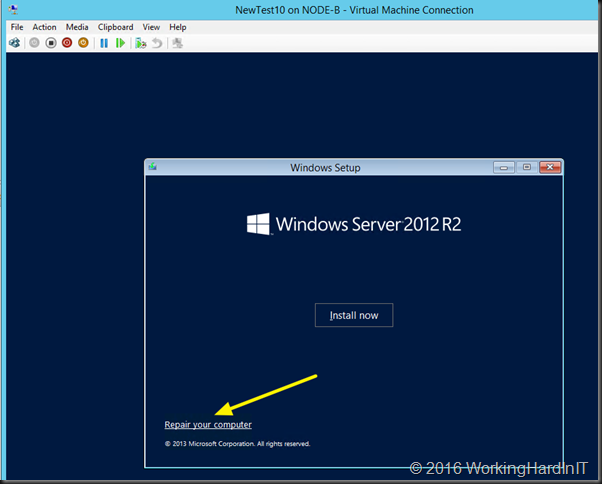
Task: Shut down the VM with the red power icon
Action: 67,43
